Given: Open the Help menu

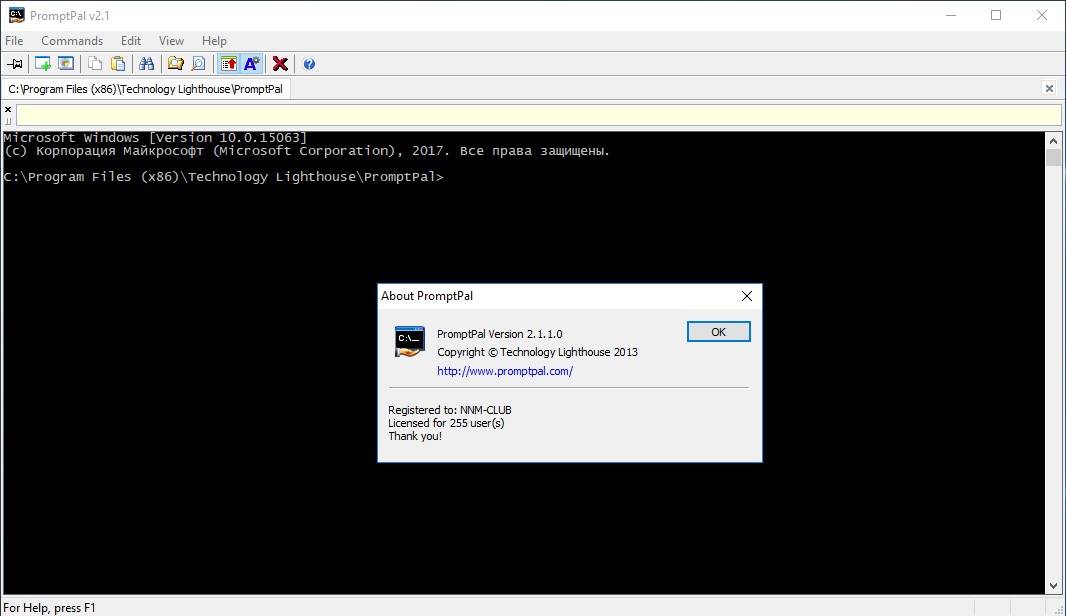Looking at the screenshot, I should click(x=214, y=41).
